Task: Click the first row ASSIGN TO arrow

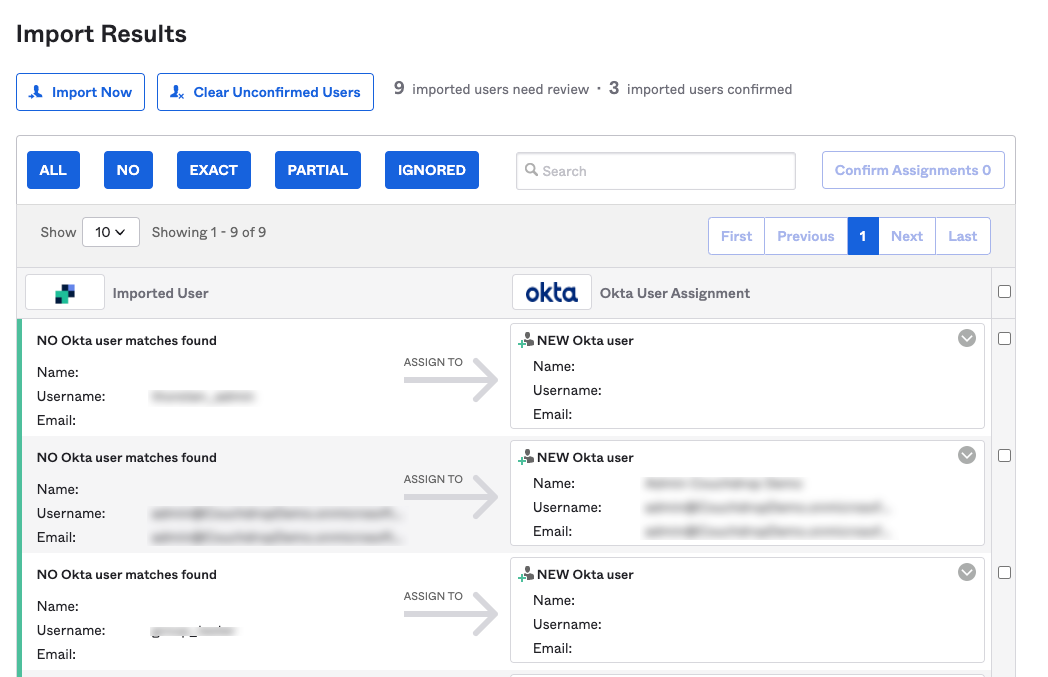Action: click(x=451, y=380)
